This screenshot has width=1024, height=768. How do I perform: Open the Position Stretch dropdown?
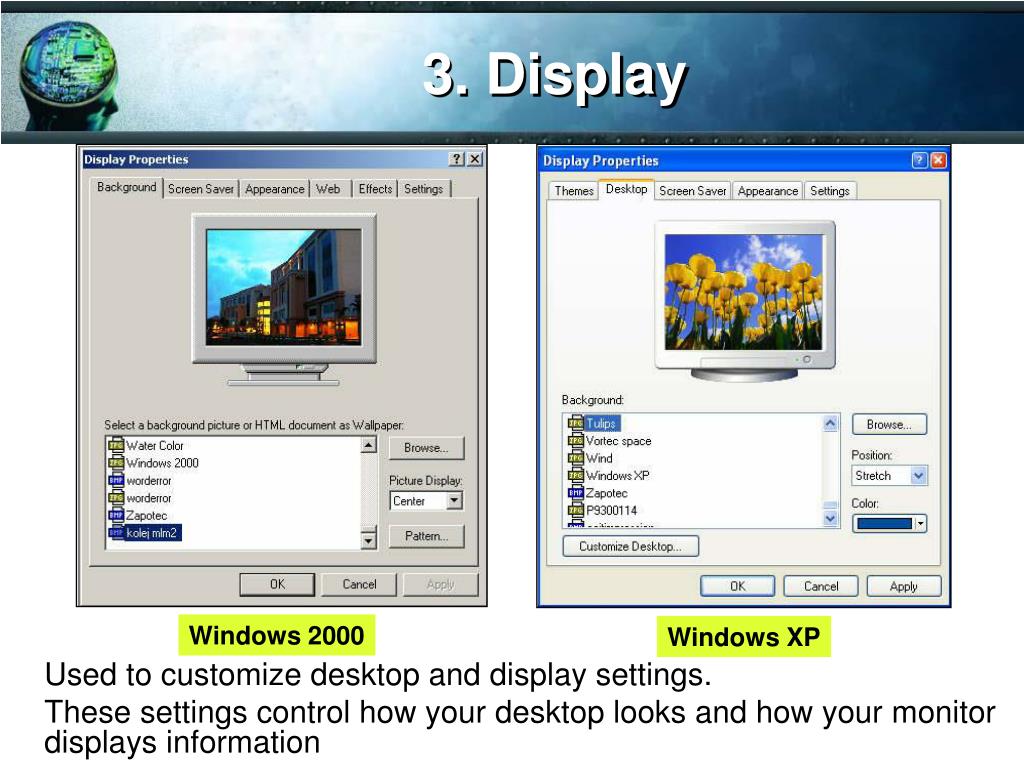point(918,475)
